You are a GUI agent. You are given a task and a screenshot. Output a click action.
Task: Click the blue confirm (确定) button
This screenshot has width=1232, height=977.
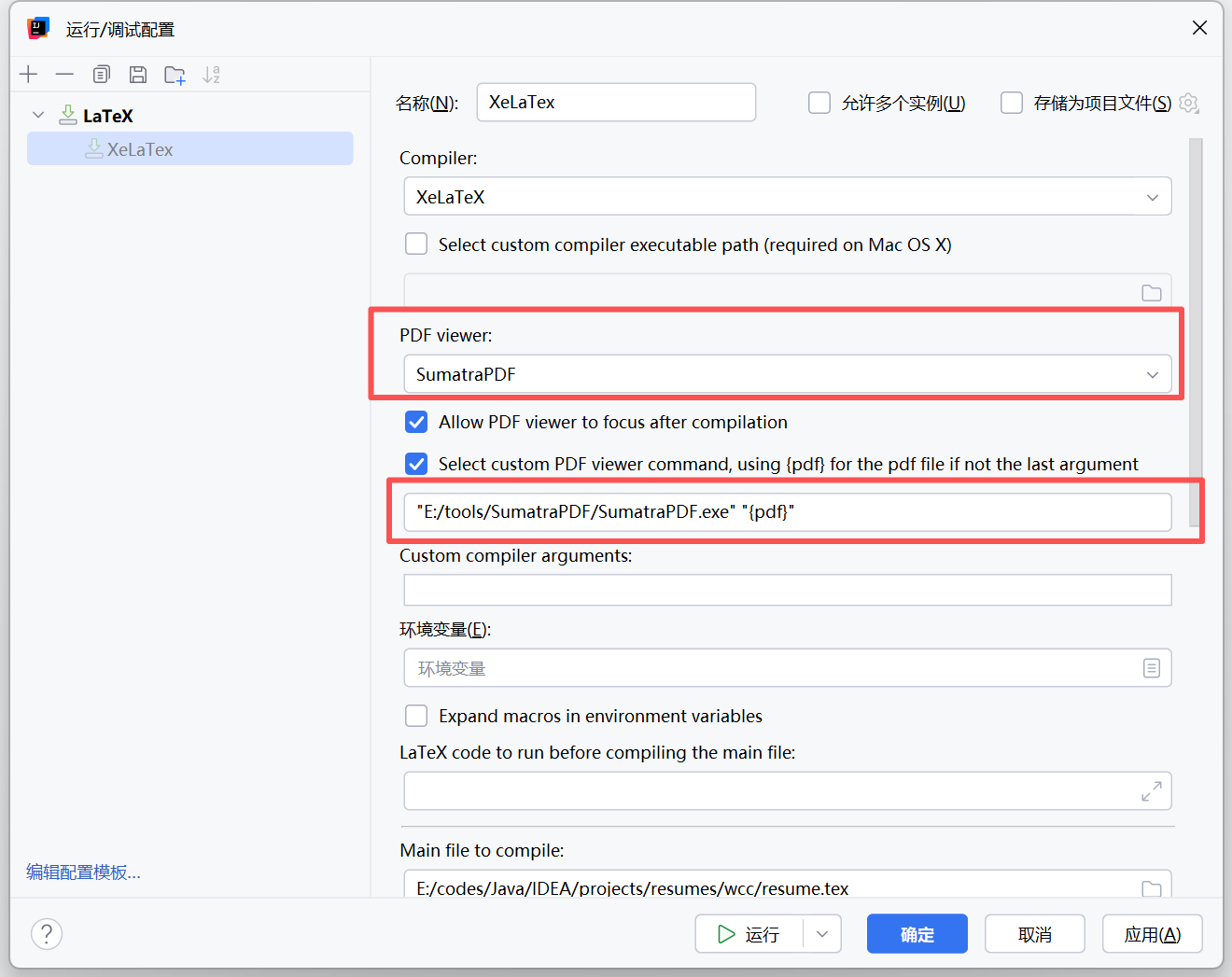point(917,934)
